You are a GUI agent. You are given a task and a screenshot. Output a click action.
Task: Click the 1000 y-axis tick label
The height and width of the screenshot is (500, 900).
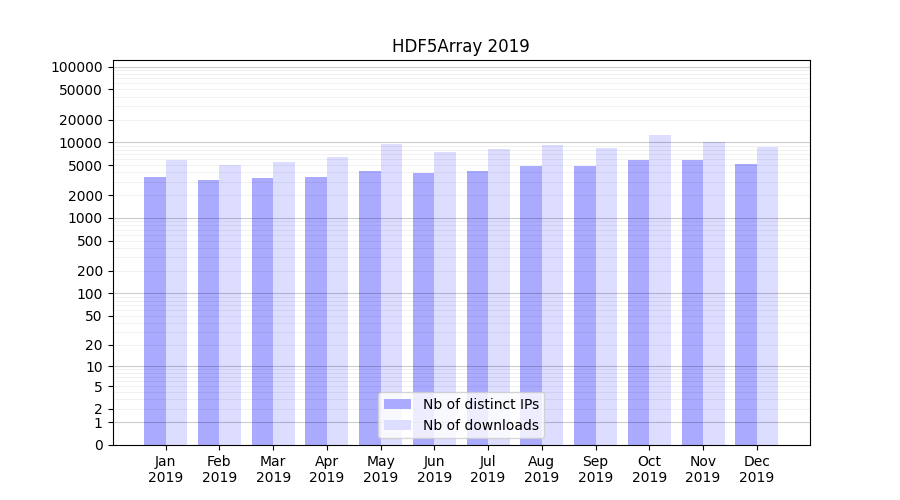pyautogui.click(x=87, y=218)
